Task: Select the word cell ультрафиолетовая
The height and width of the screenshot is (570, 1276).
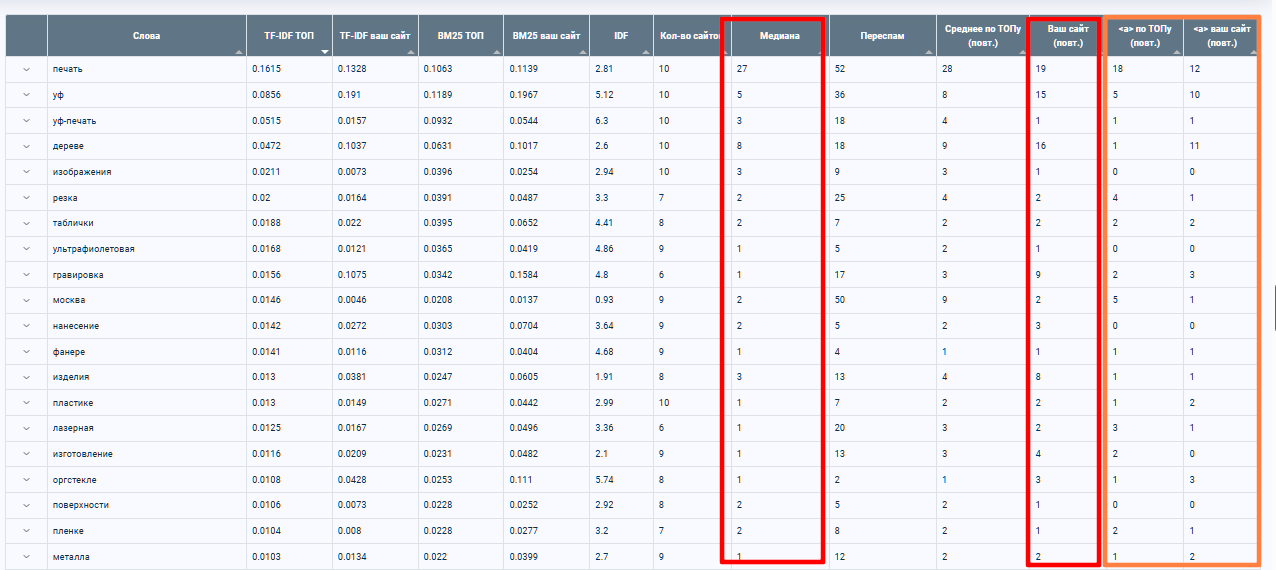Action: pos(93,249)
